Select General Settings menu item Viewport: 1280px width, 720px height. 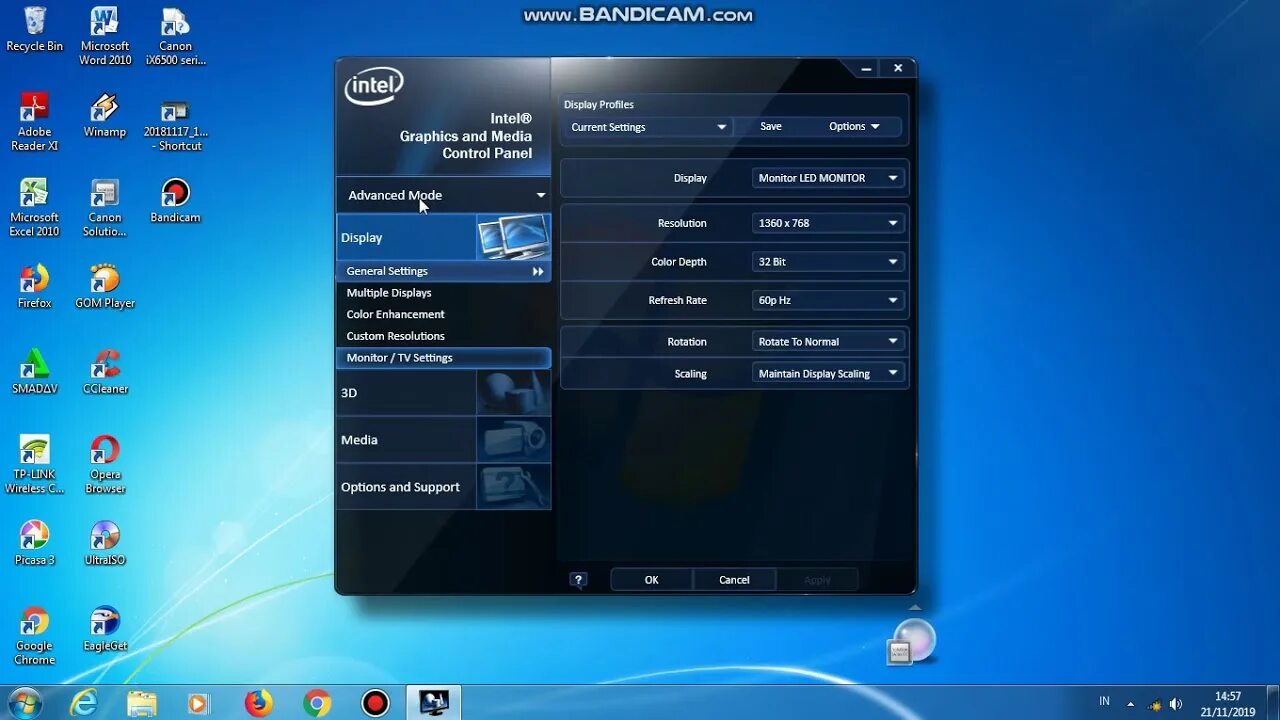point(444,271)
